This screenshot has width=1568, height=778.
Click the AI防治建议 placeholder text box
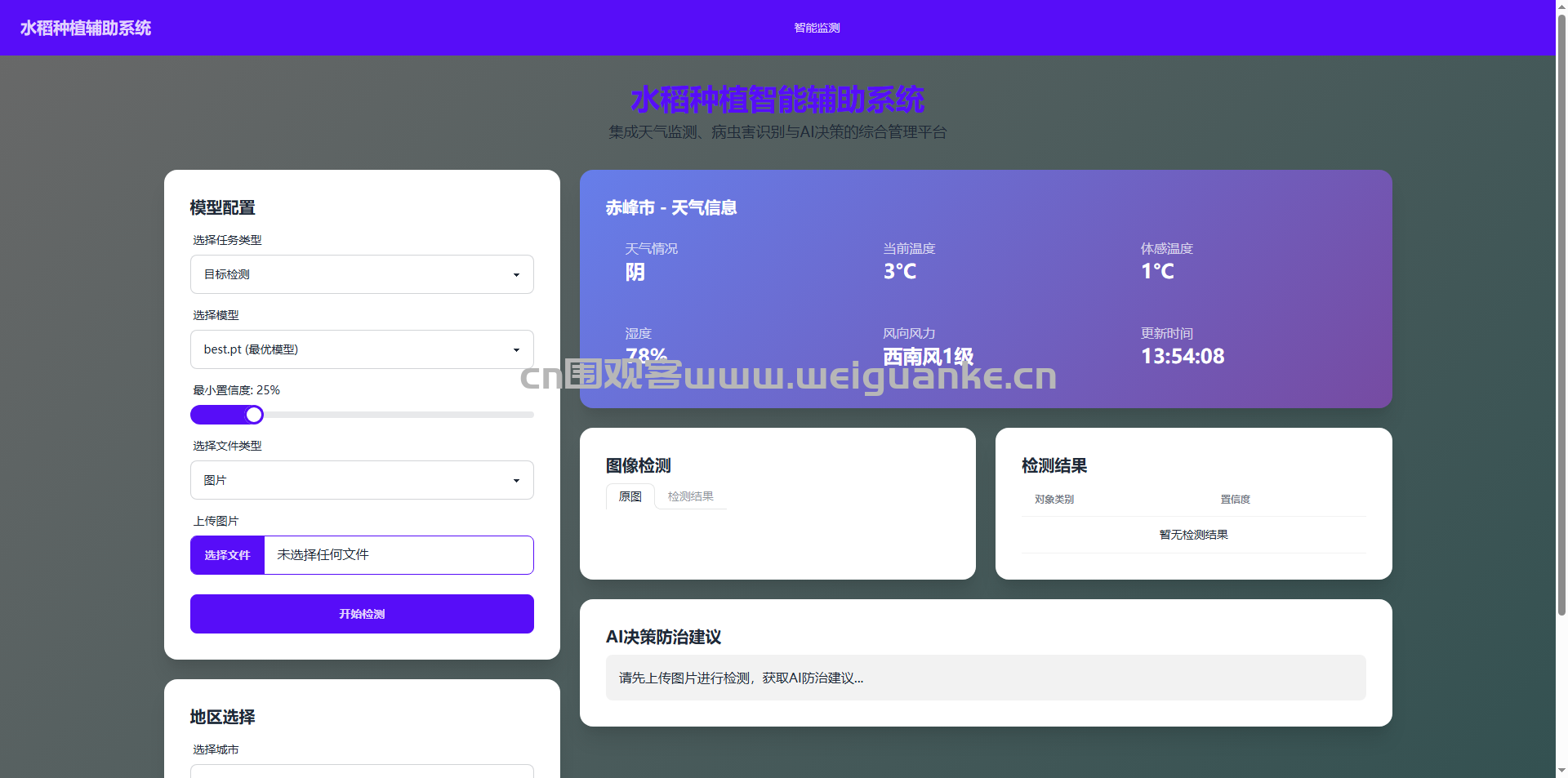pos(985,678)
